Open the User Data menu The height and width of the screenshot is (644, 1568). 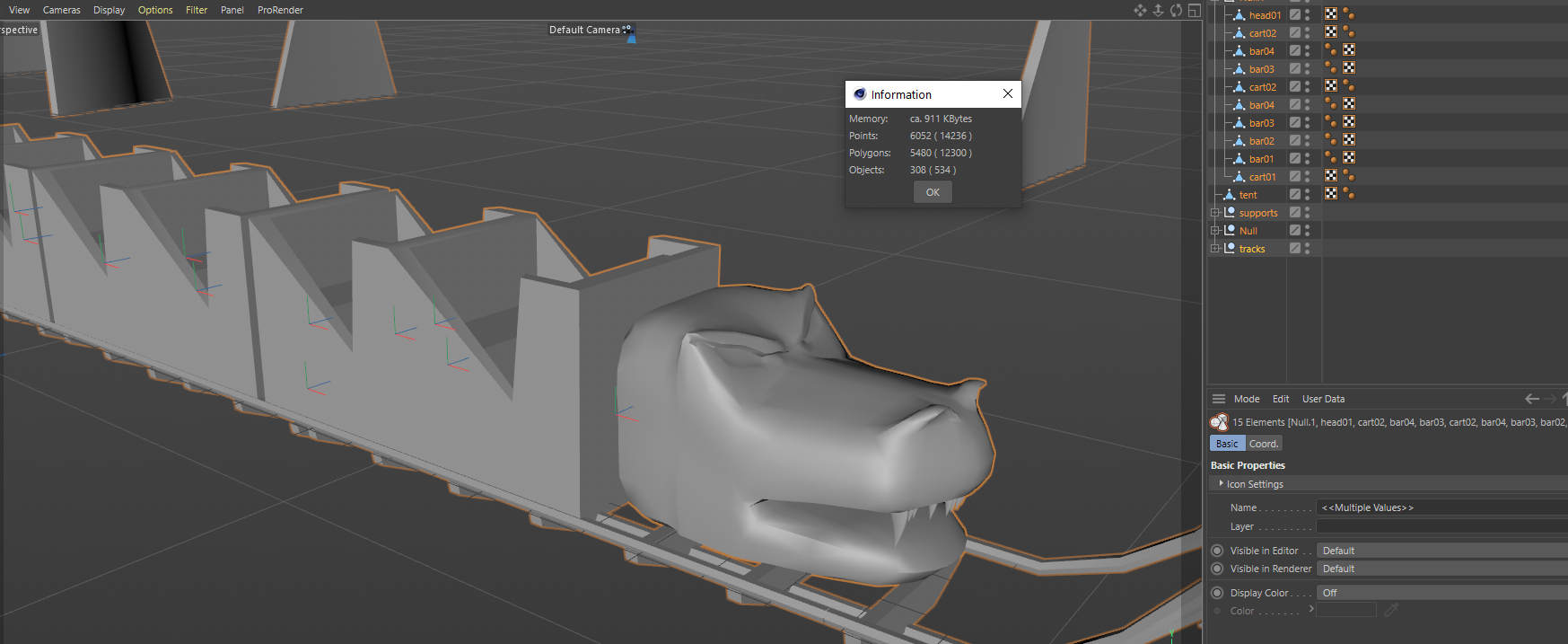point(1323,399)
